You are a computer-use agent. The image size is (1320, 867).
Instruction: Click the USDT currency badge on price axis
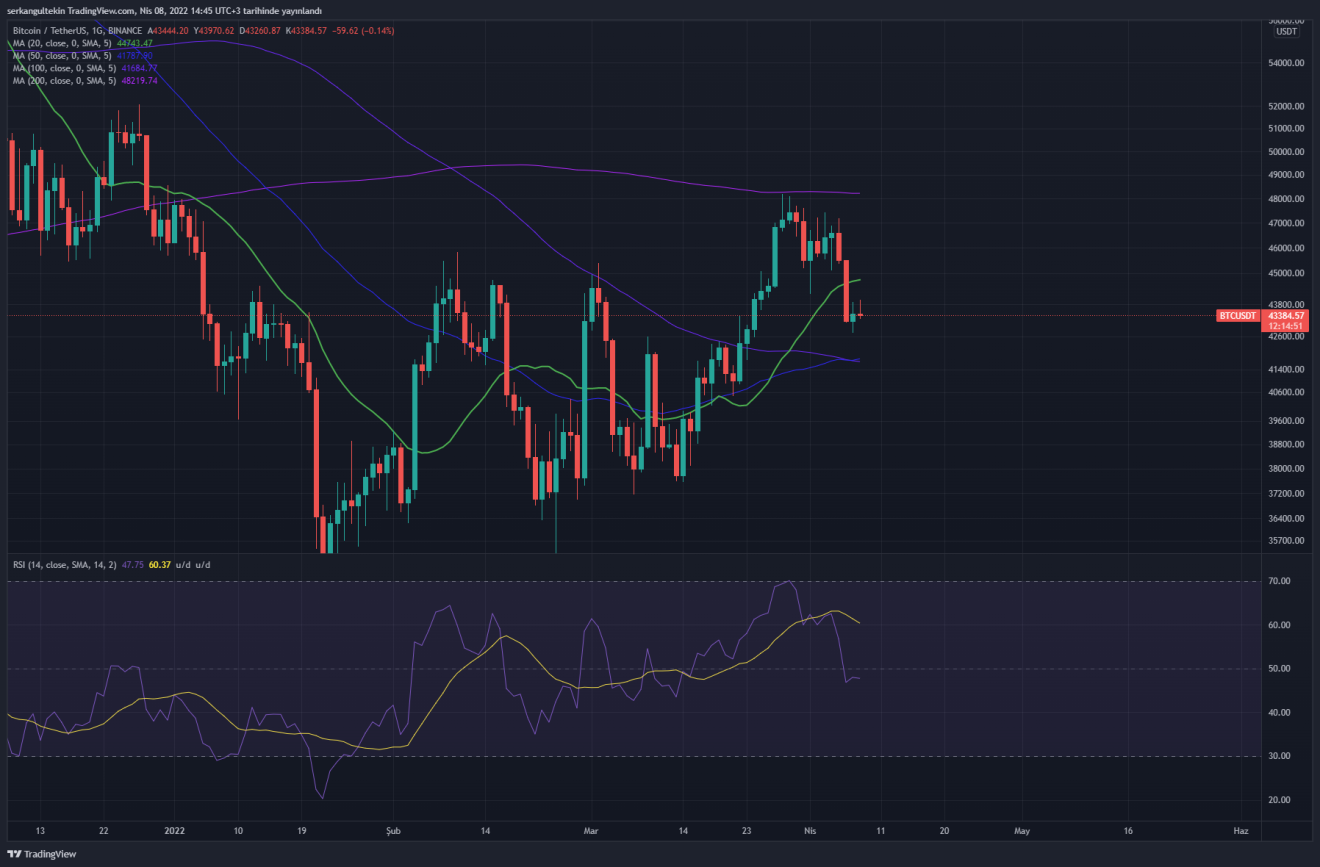click(1286, 32)
